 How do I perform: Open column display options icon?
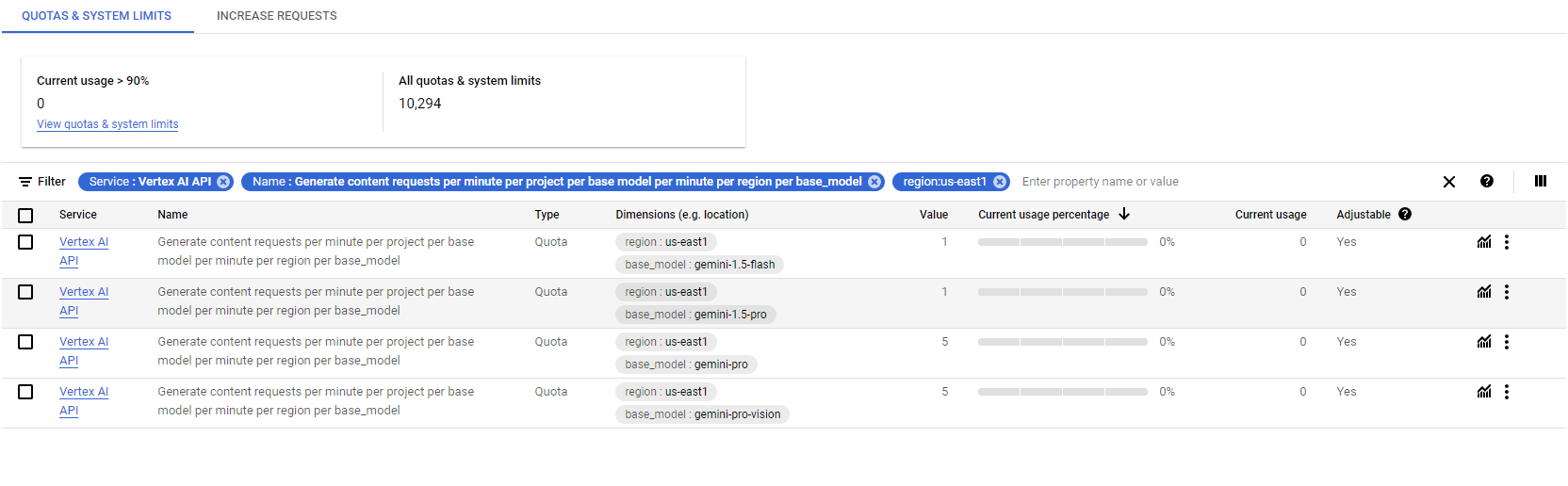click(x=1541, y=181)
